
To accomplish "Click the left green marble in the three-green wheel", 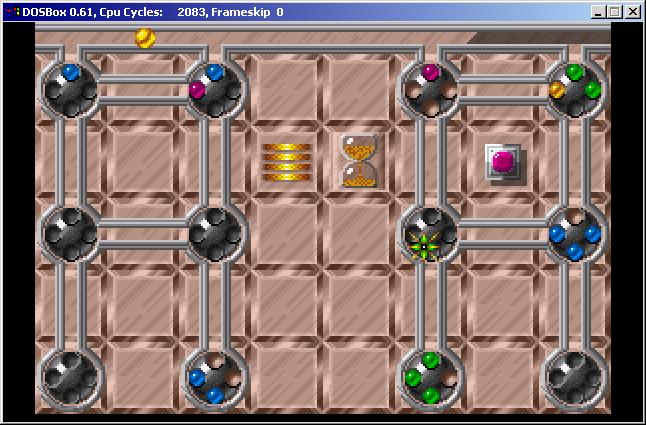I will click(x=412, y=378).
